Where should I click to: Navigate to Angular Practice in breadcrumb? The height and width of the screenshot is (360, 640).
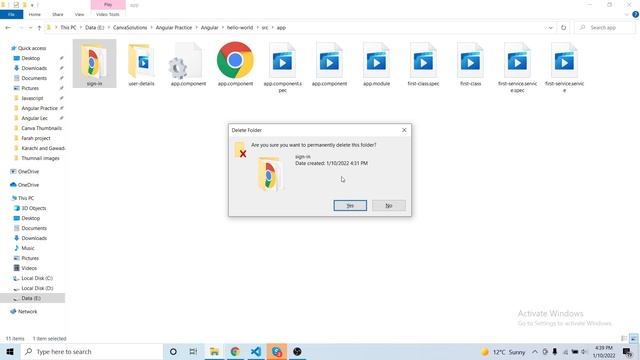point(173,28)
